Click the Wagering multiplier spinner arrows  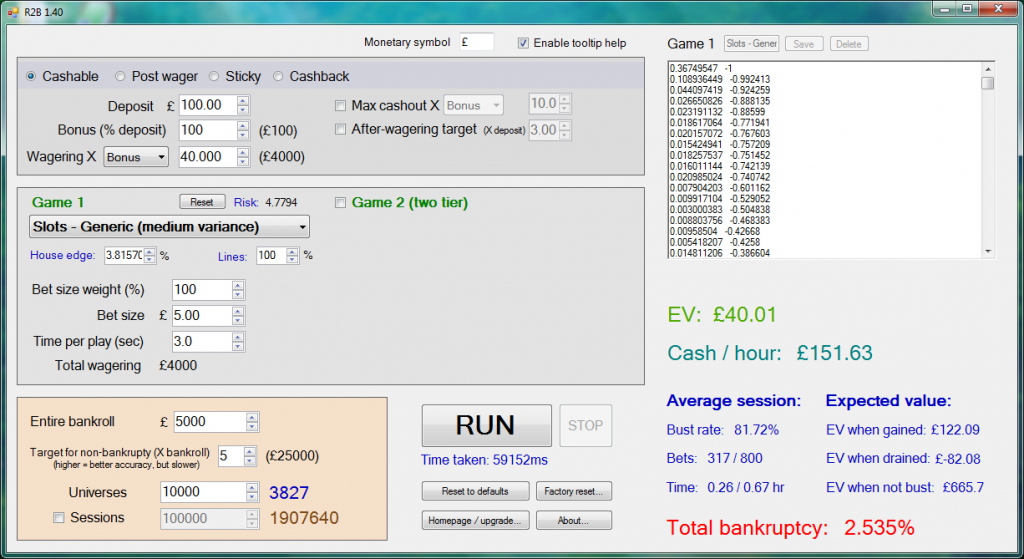pyautogui.click(x=243, y=157)
